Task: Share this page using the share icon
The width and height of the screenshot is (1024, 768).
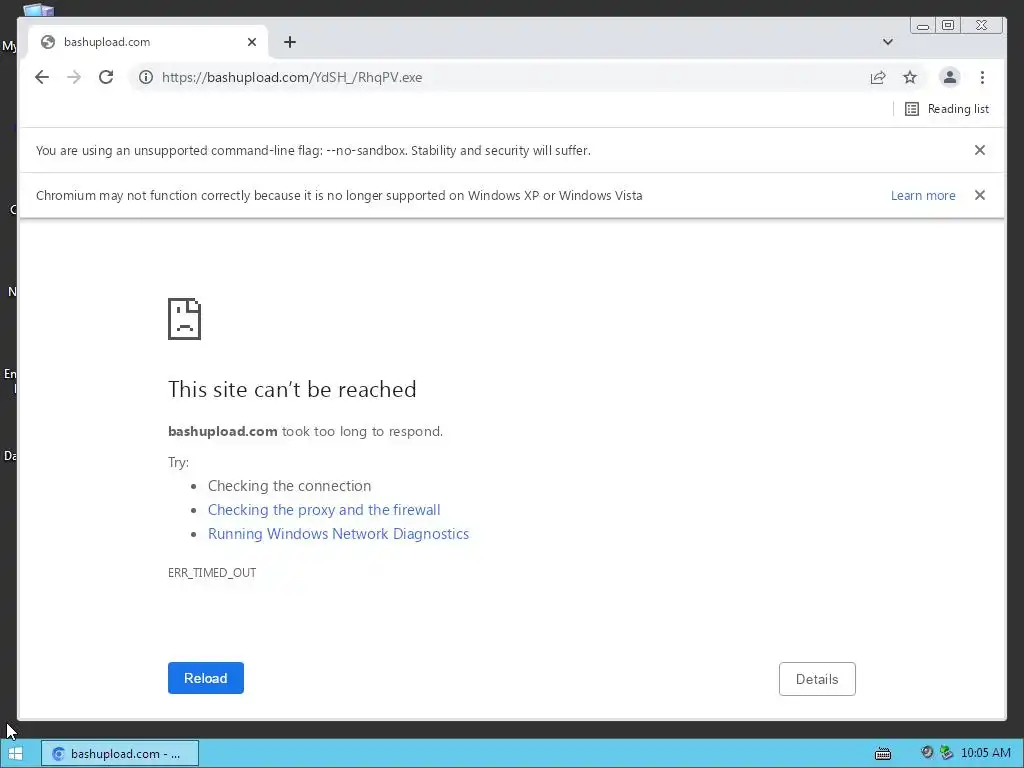Action: tap(878, 77)
